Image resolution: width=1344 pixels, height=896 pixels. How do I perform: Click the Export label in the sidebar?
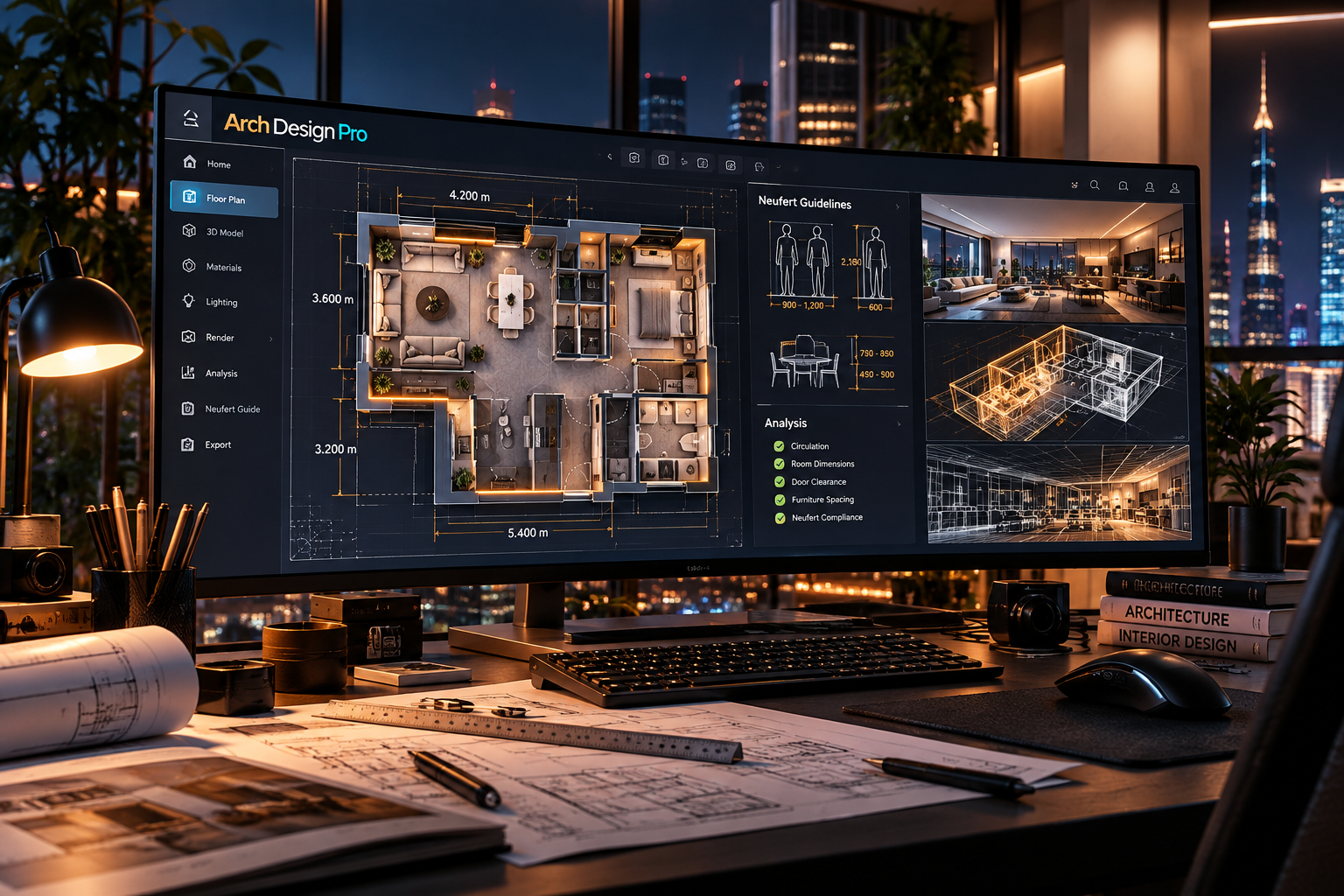point(218,445)
